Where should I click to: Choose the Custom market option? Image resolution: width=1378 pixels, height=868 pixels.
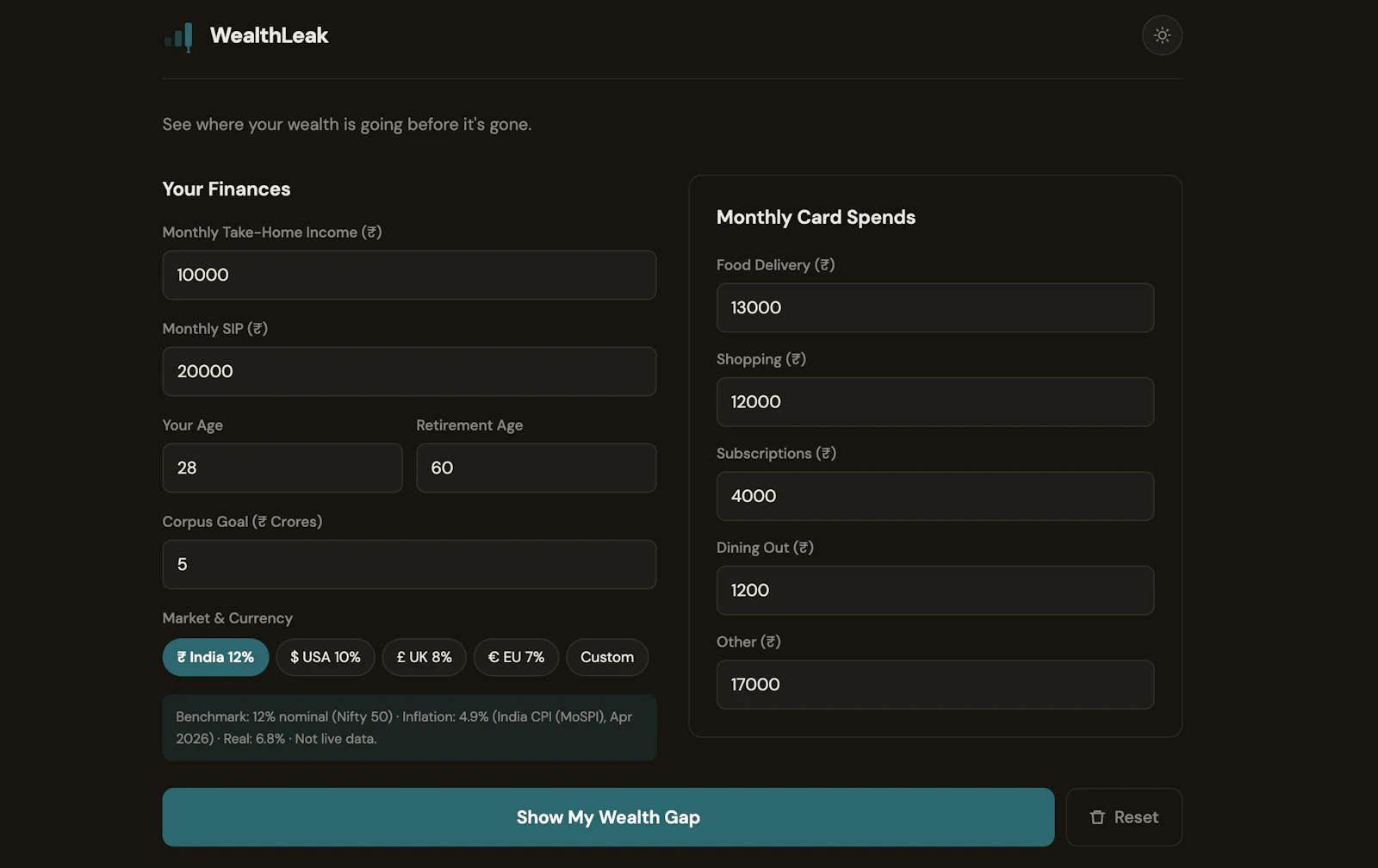[x=607, y=657]
